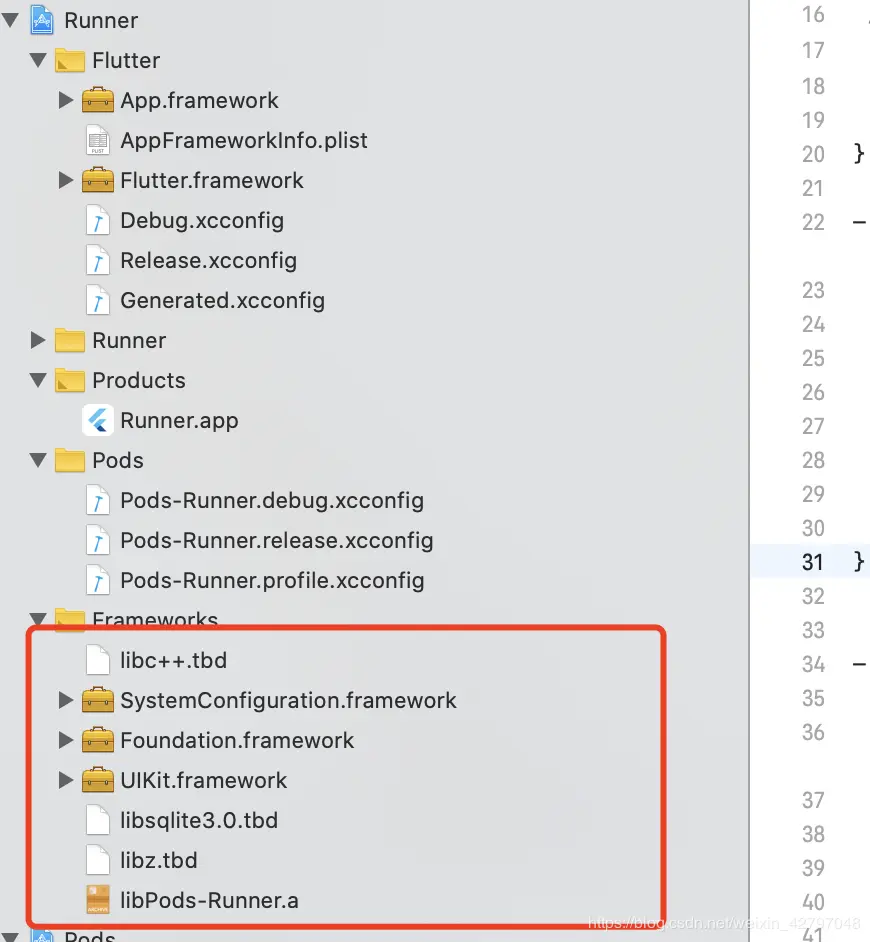
Task: Select the Runner project root label
Action: [101, 20]
